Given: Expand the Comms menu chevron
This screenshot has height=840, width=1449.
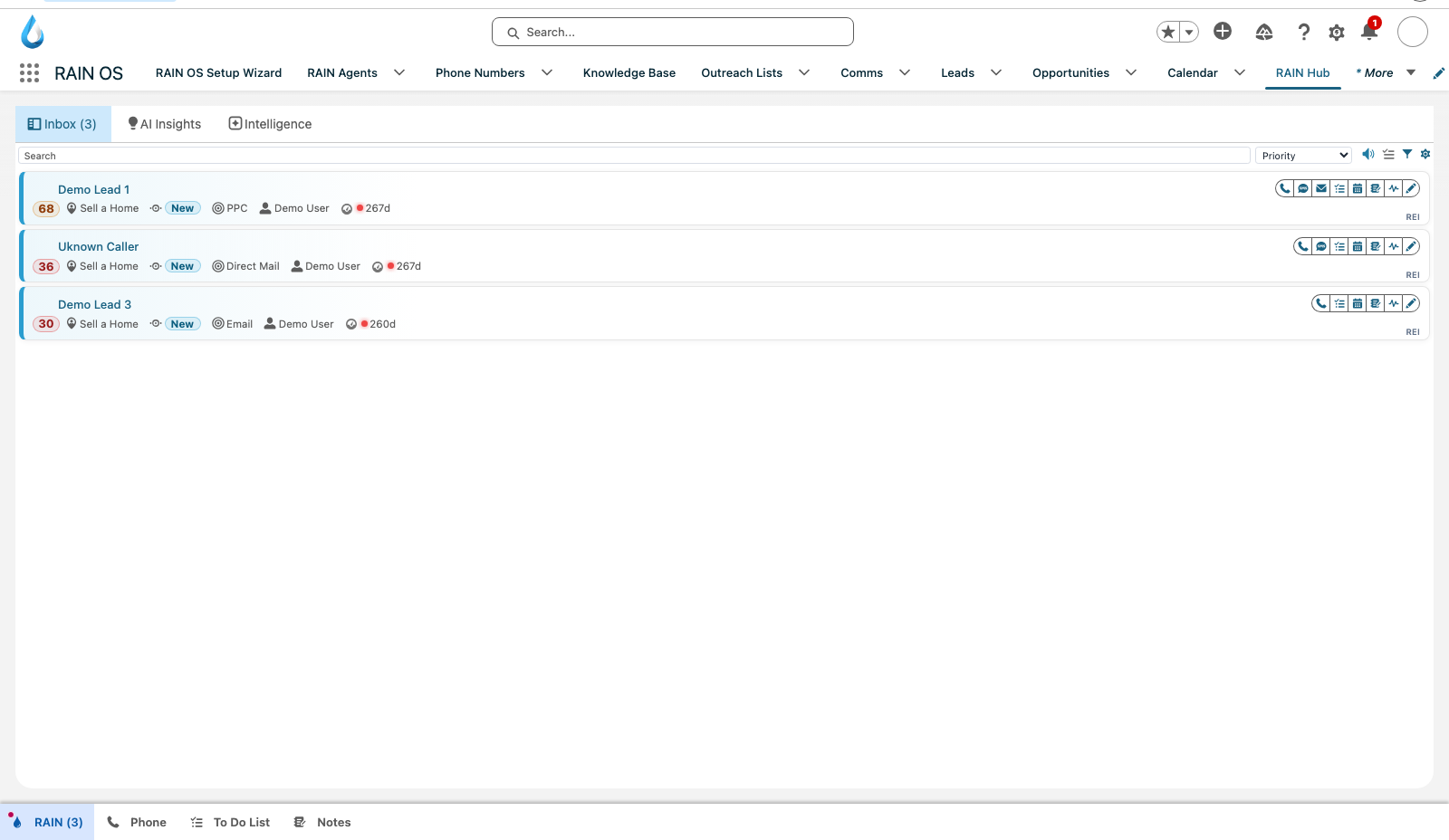Looking at the screenshot, I should coord(905,72).
